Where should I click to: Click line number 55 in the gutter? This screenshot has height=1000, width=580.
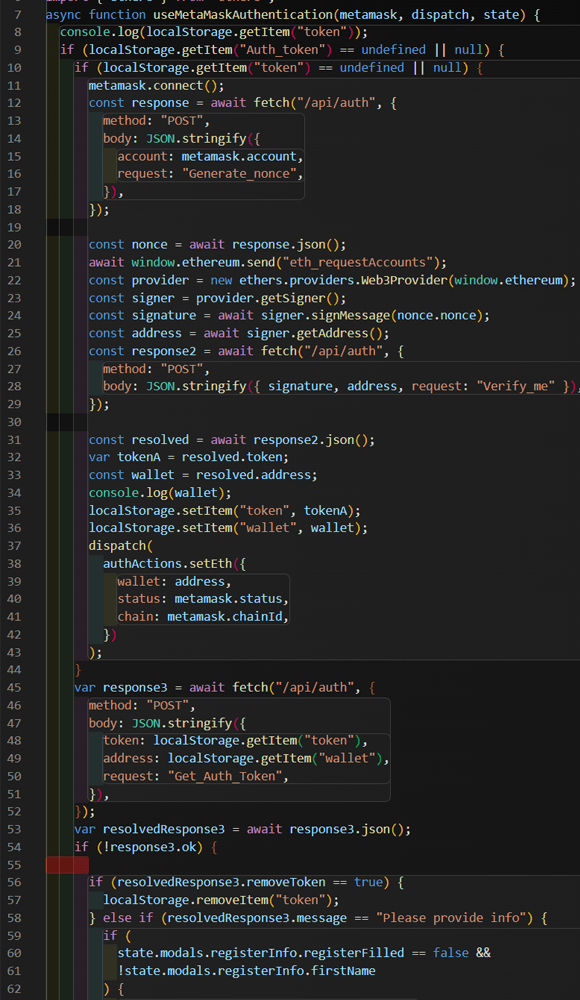[14, 865]
